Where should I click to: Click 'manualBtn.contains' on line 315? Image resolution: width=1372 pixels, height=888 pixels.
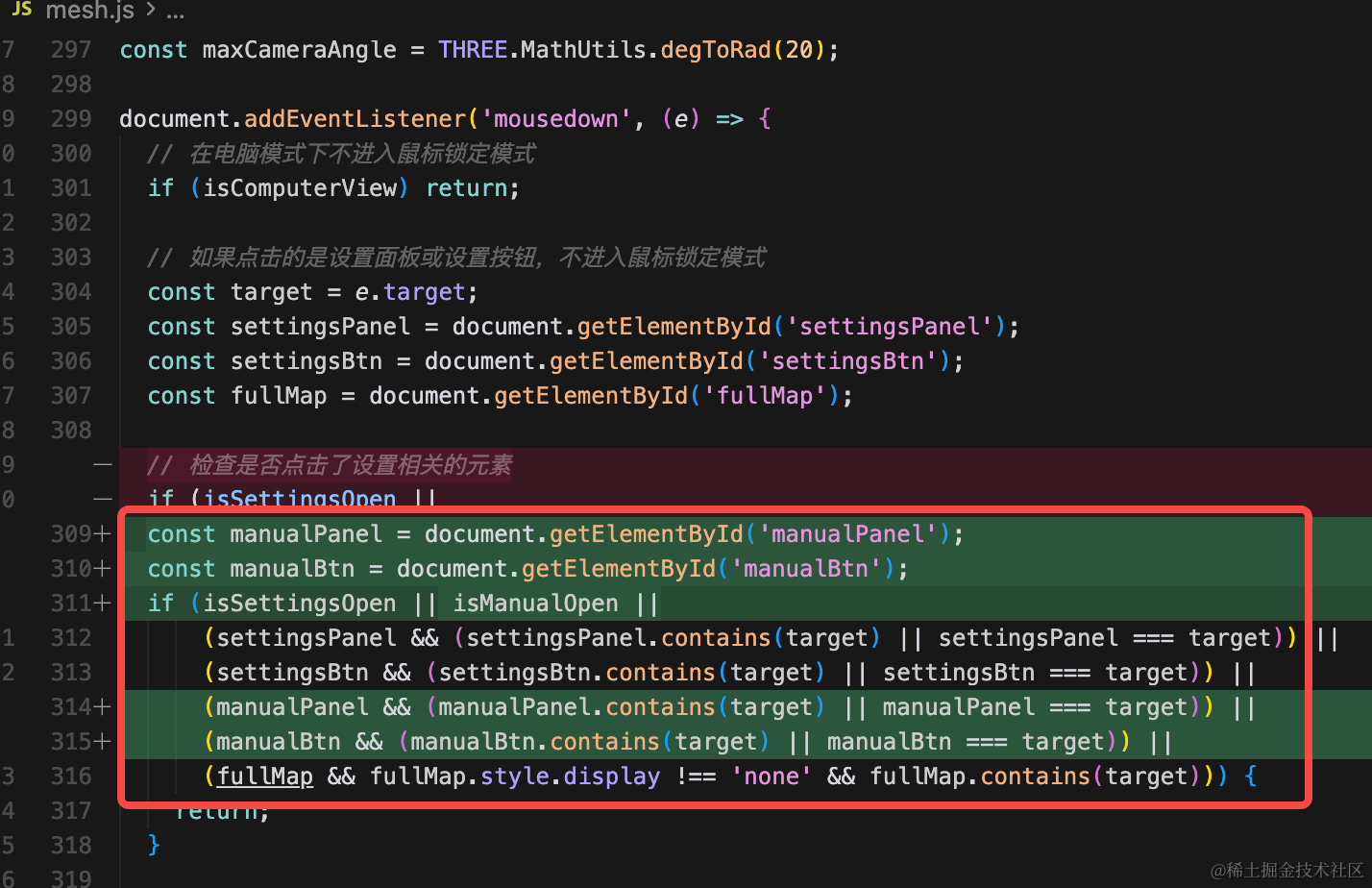(x=535, y=742)
